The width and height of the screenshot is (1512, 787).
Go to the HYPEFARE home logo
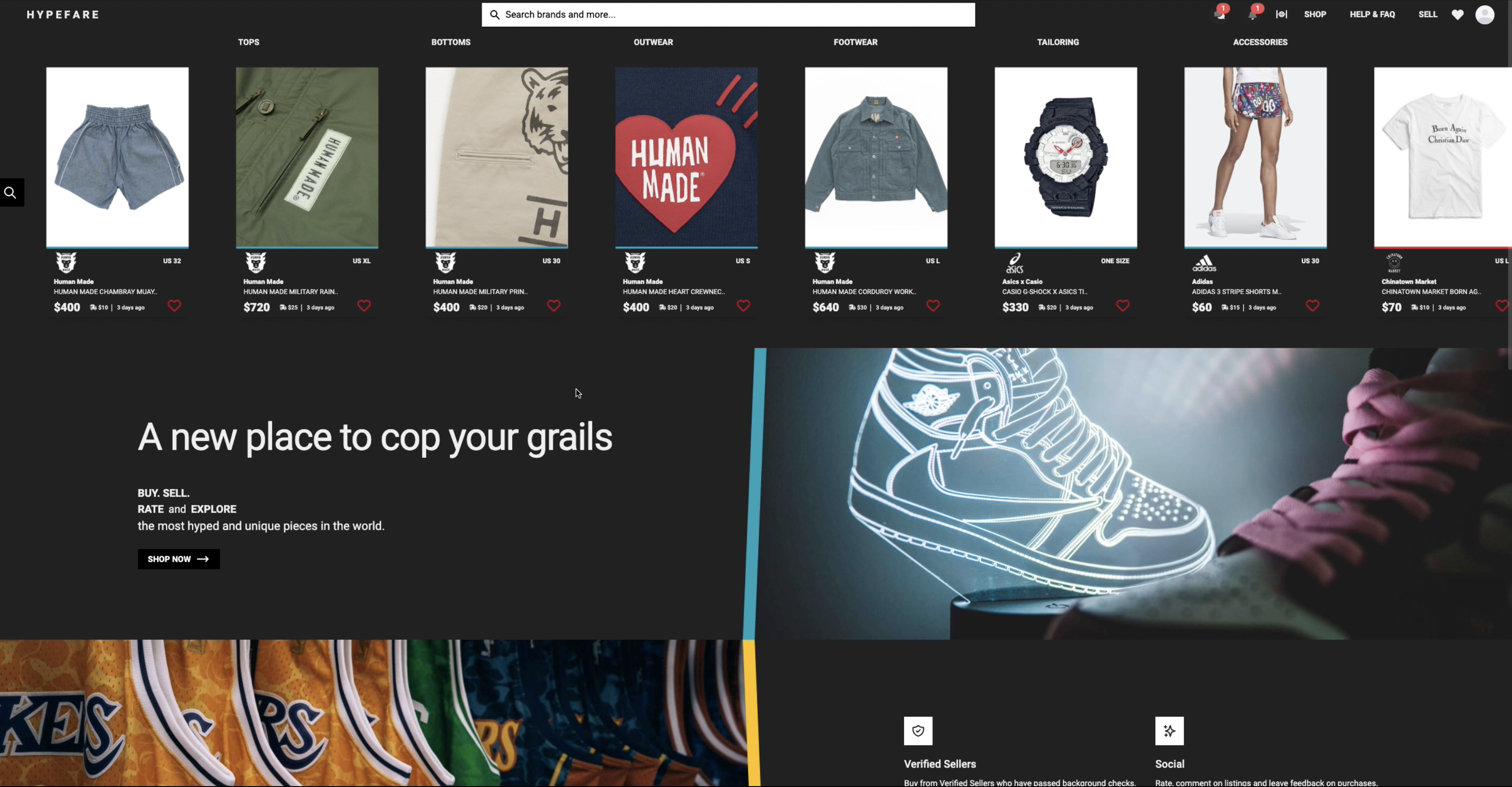click(x=63, y=15)
